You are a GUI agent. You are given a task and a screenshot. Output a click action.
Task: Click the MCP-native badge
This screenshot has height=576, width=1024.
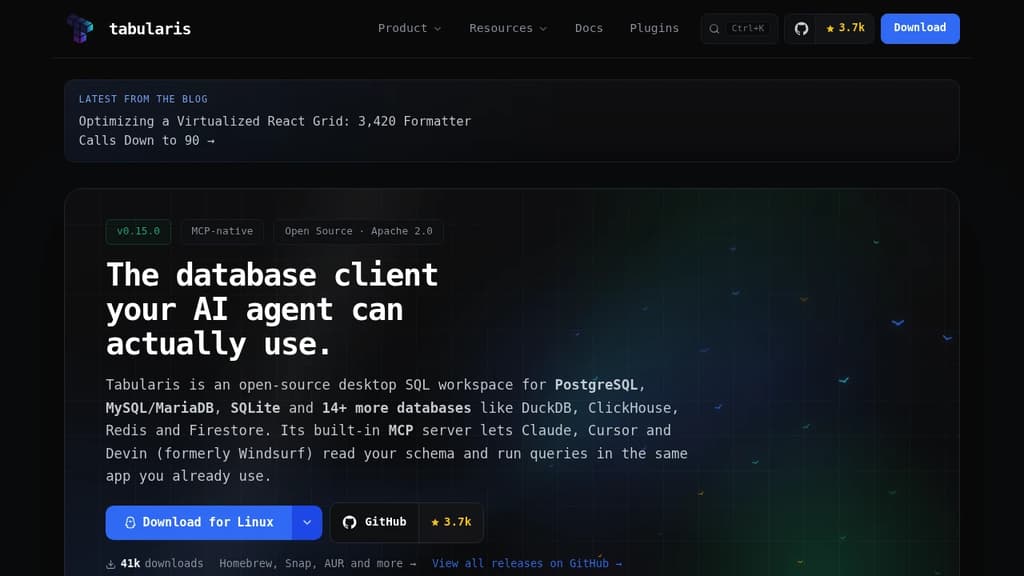tap(221, 231)
